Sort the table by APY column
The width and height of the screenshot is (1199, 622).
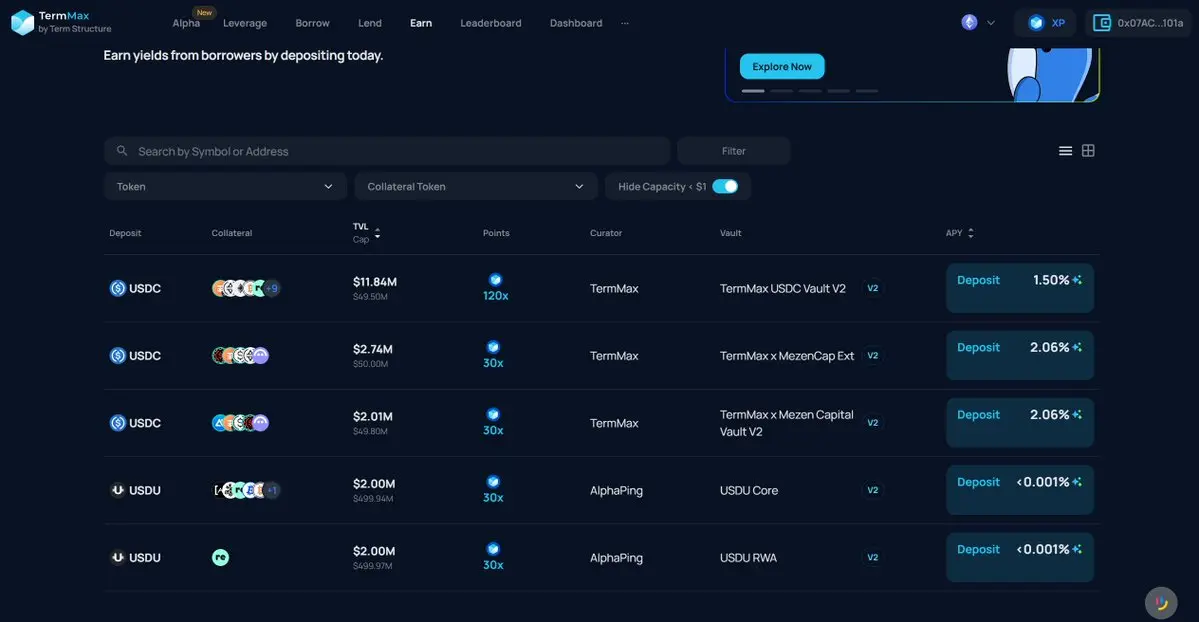[x=970, y=233]
